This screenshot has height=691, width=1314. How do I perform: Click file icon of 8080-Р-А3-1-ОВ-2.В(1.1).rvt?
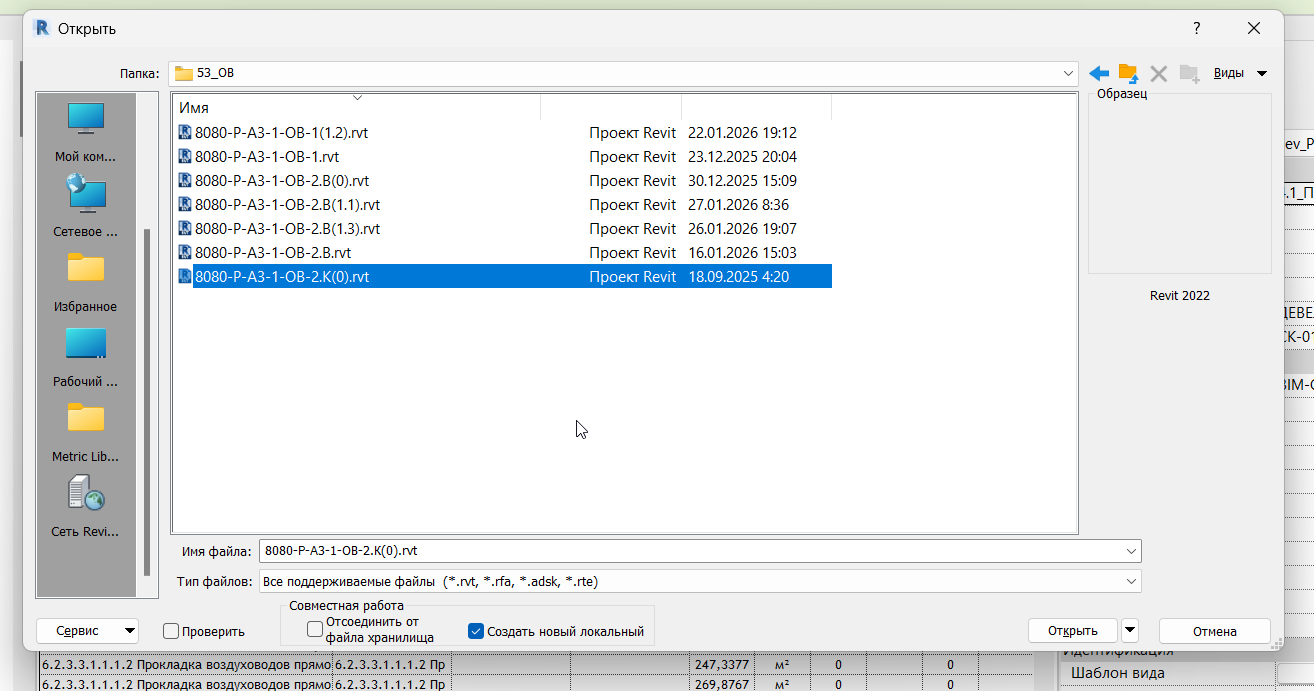point(185,204)
